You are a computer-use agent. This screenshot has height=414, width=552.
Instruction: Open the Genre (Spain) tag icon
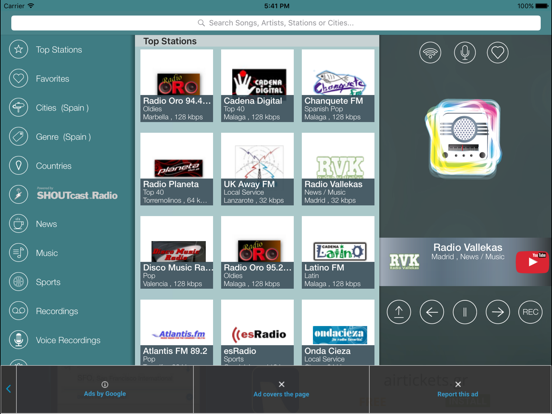coord(18,137)
